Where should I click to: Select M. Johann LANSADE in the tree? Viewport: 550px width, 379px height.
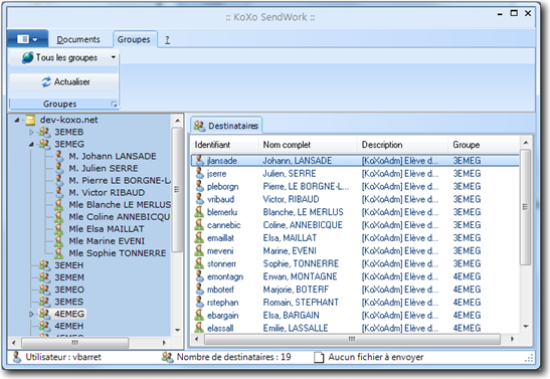pos(112,156)
